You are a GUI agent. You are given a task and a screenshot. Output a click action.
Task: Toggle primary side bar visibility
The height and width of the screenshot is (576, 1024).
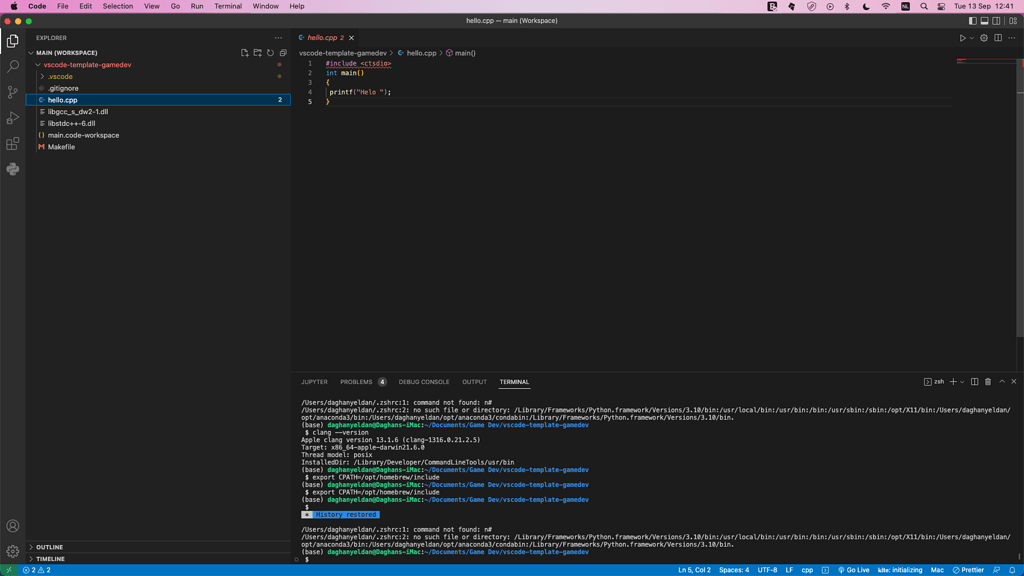pyautogui.click(x=972, y=21)
